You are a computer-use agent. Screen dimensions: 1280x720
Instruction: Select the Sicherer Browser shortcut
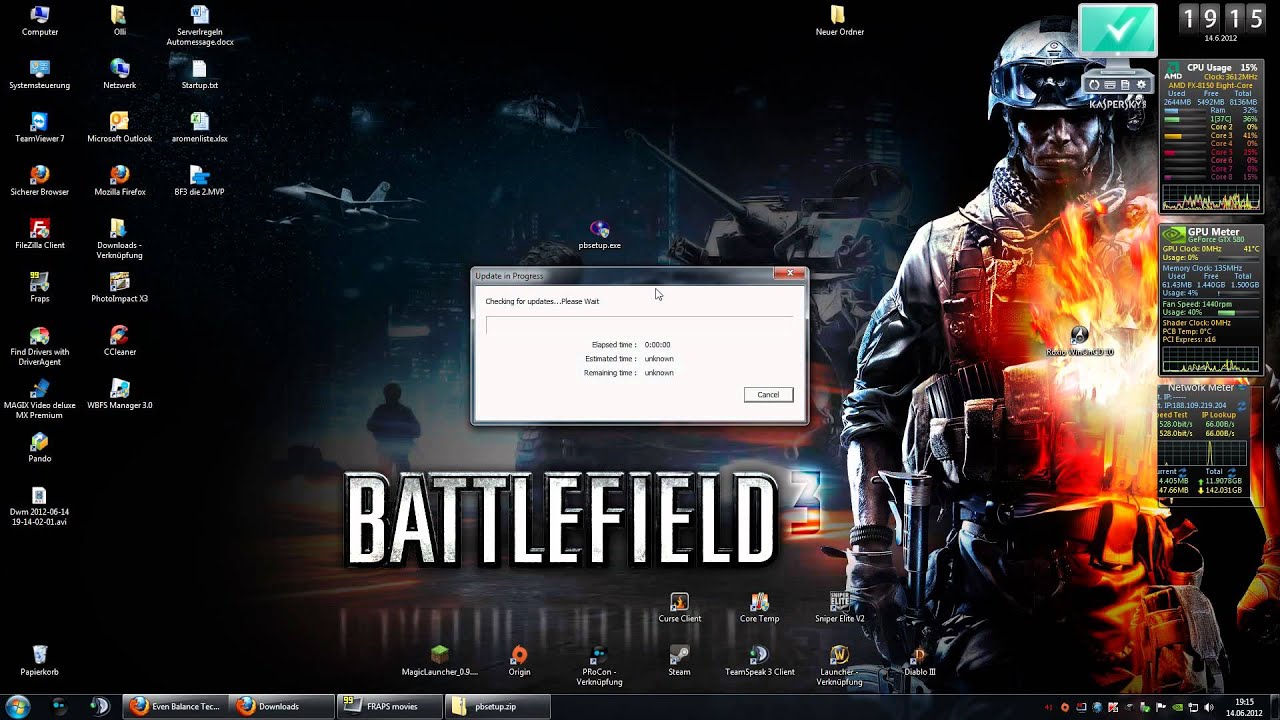point(40,181)
